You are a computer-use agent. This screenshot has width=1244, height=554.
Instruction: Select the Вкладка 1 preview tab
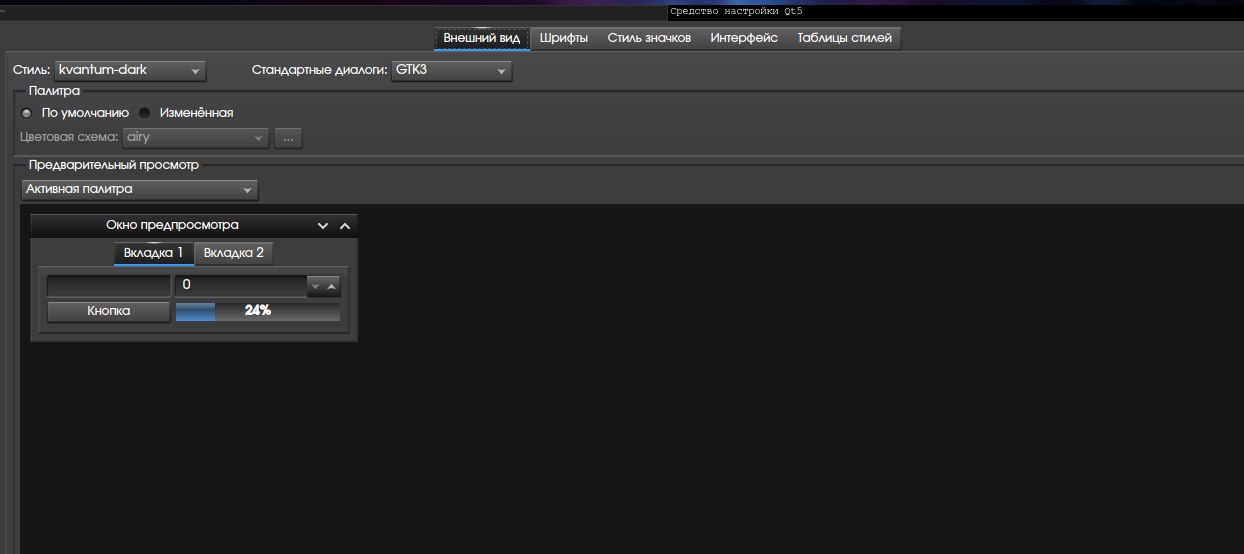coord(153,253)
